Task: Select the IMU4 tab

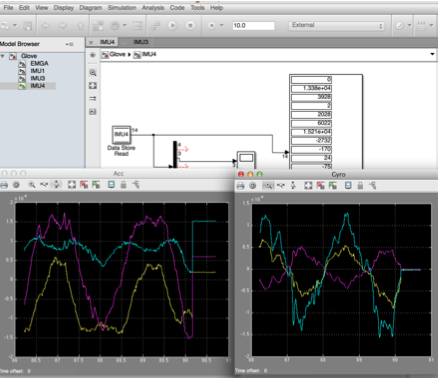Action: coord(107,42)
